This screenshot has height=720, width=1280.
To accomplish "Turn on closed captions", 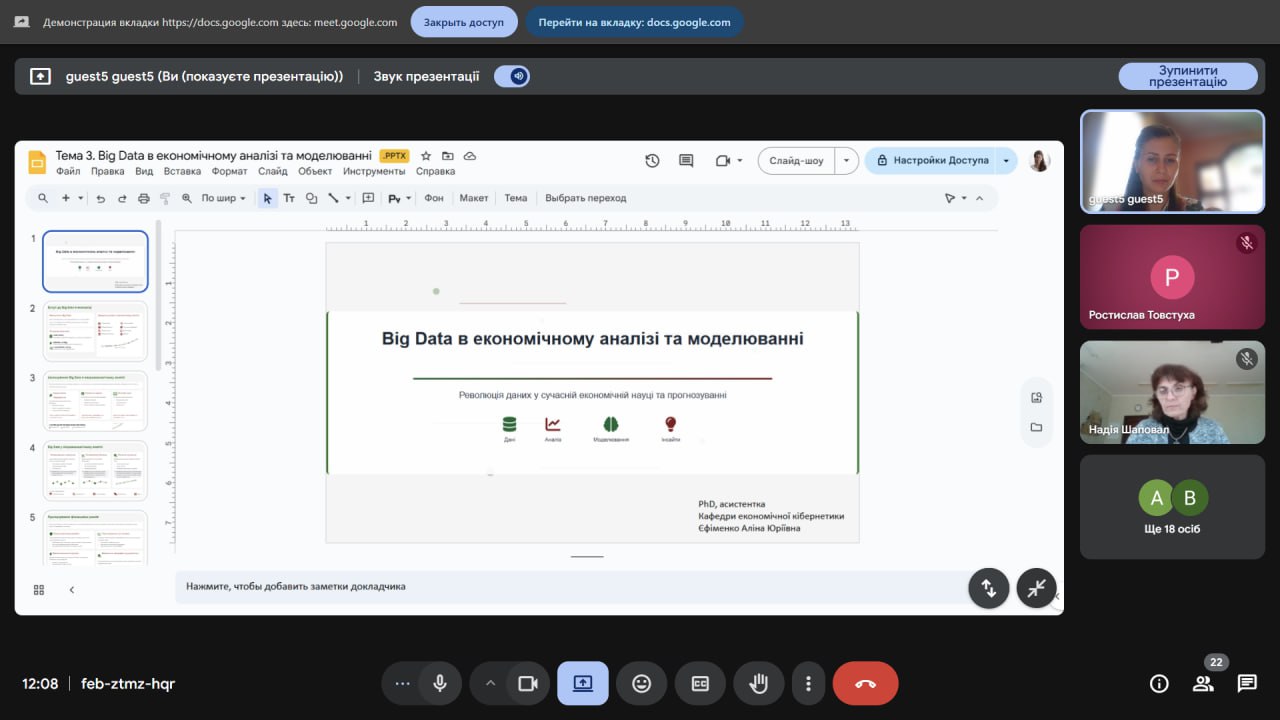I will [700, 684].
